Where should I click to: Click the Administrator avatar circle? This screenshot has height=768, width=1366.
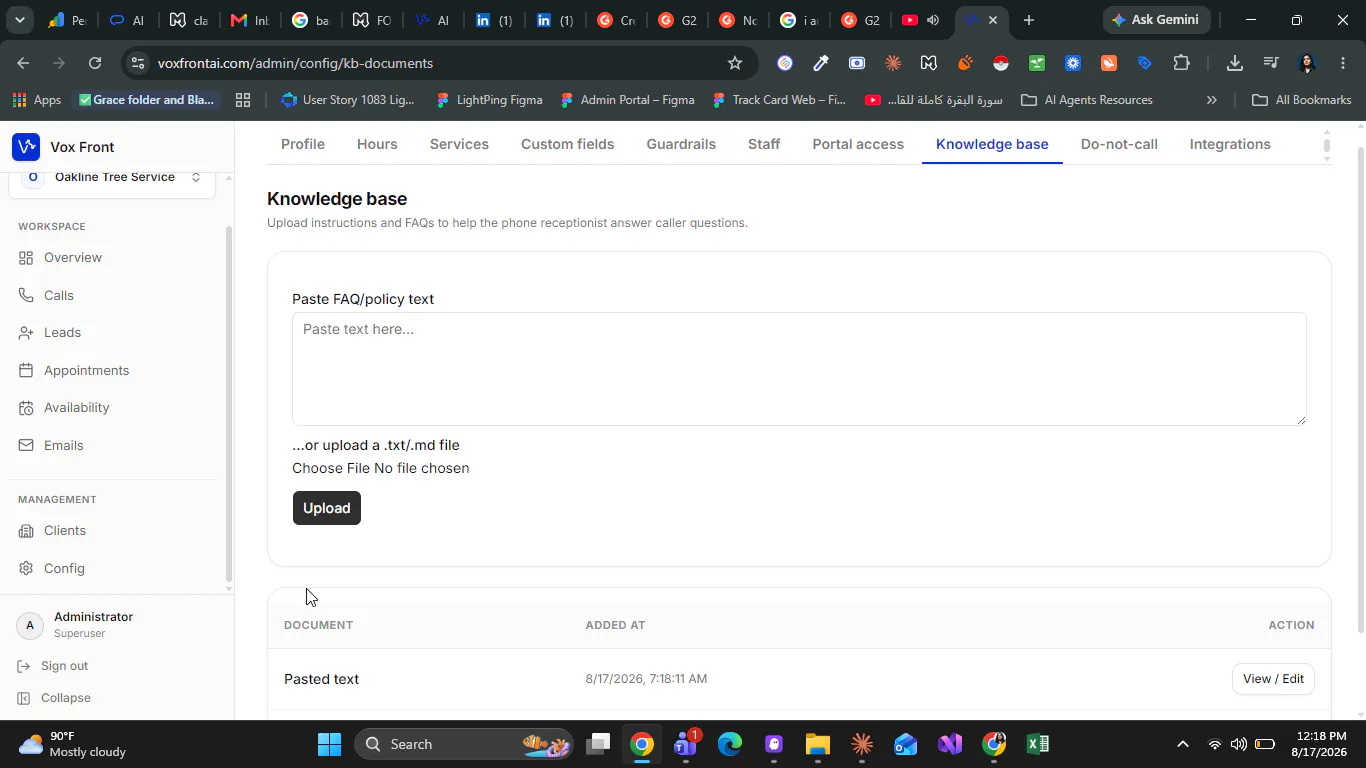(30, 625)
